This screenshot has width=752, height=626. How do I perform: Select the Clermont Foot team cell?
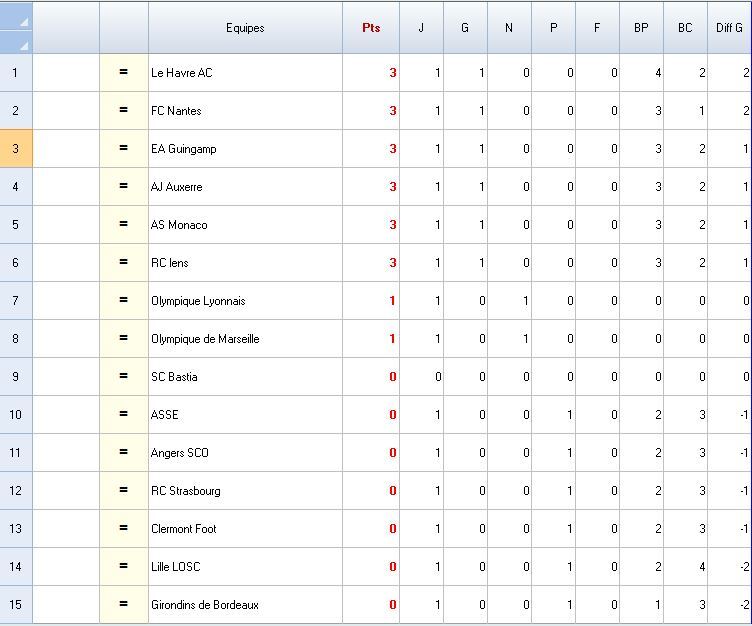[245, 529]
